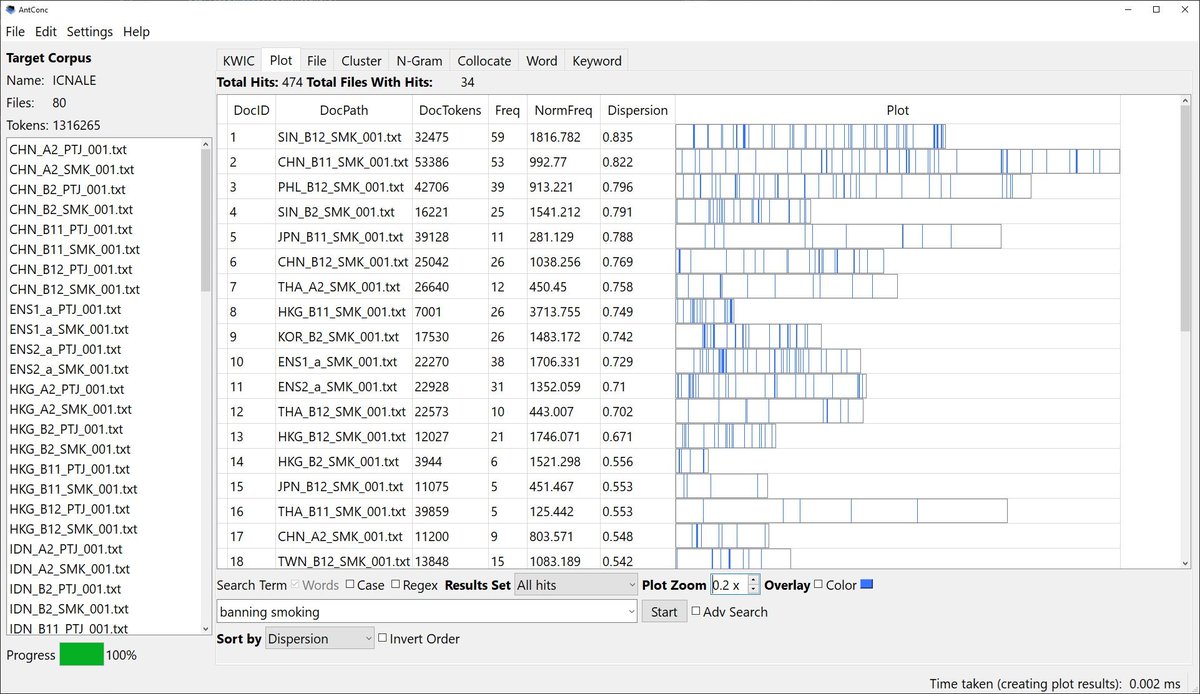Image resolution: width=1200 pixels, height=694 pixels.
Task: Open the Sort by Dispersion dropdown
Action: point(320,639)
